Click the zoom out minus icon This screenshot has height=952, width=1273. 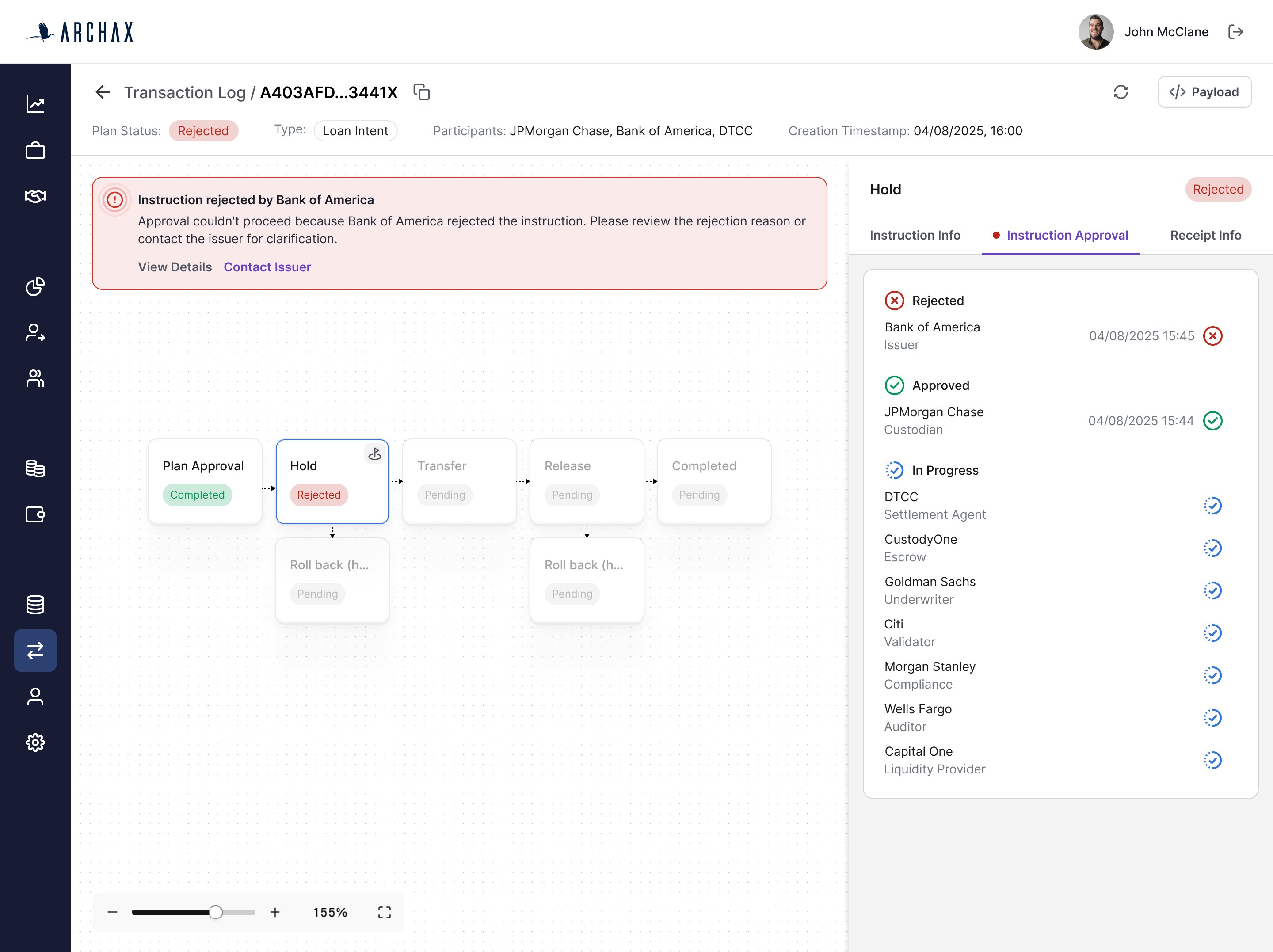[112, 912]
